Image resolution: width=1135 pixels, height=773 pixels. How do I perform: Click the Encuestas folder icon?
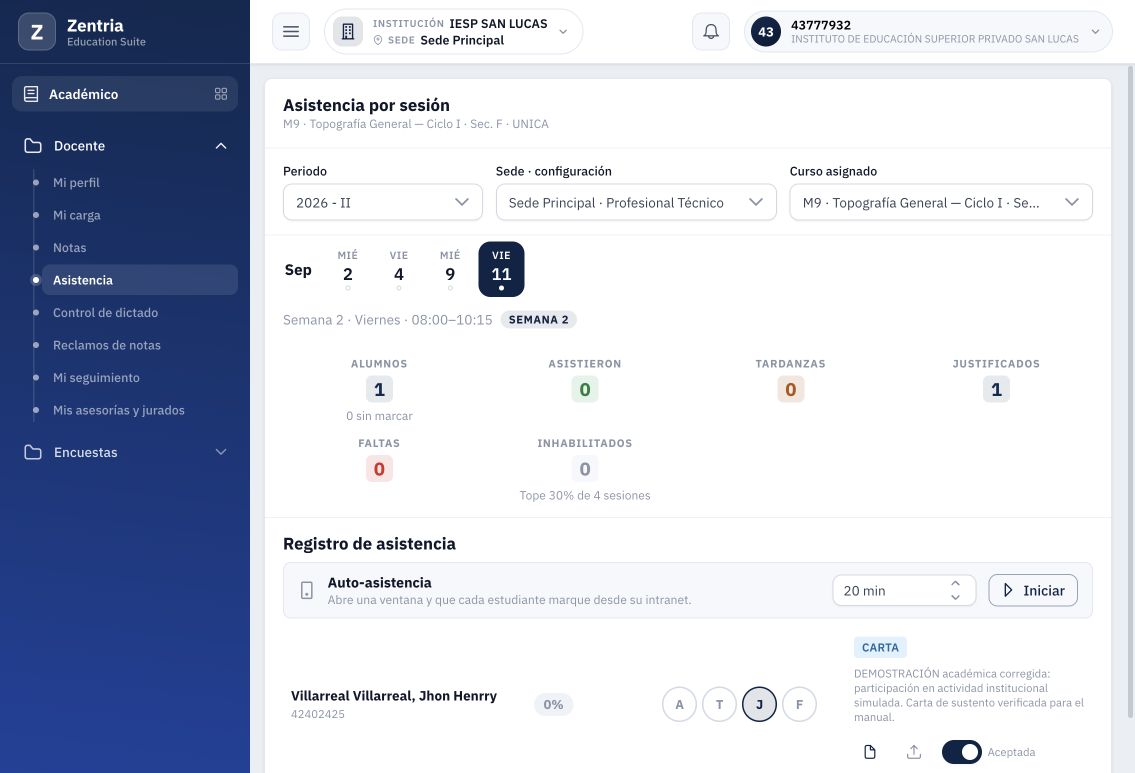[x=33, y=452]
